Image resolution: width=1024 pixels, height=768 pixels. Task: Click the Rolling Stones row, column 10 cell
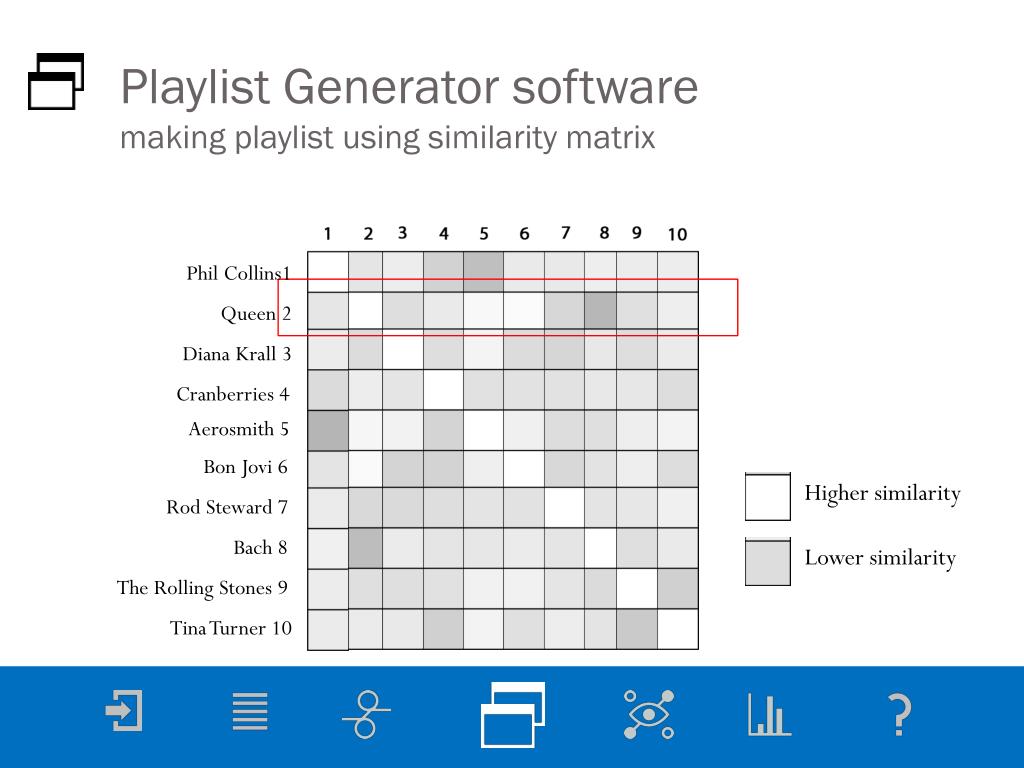tap(678, 589)
